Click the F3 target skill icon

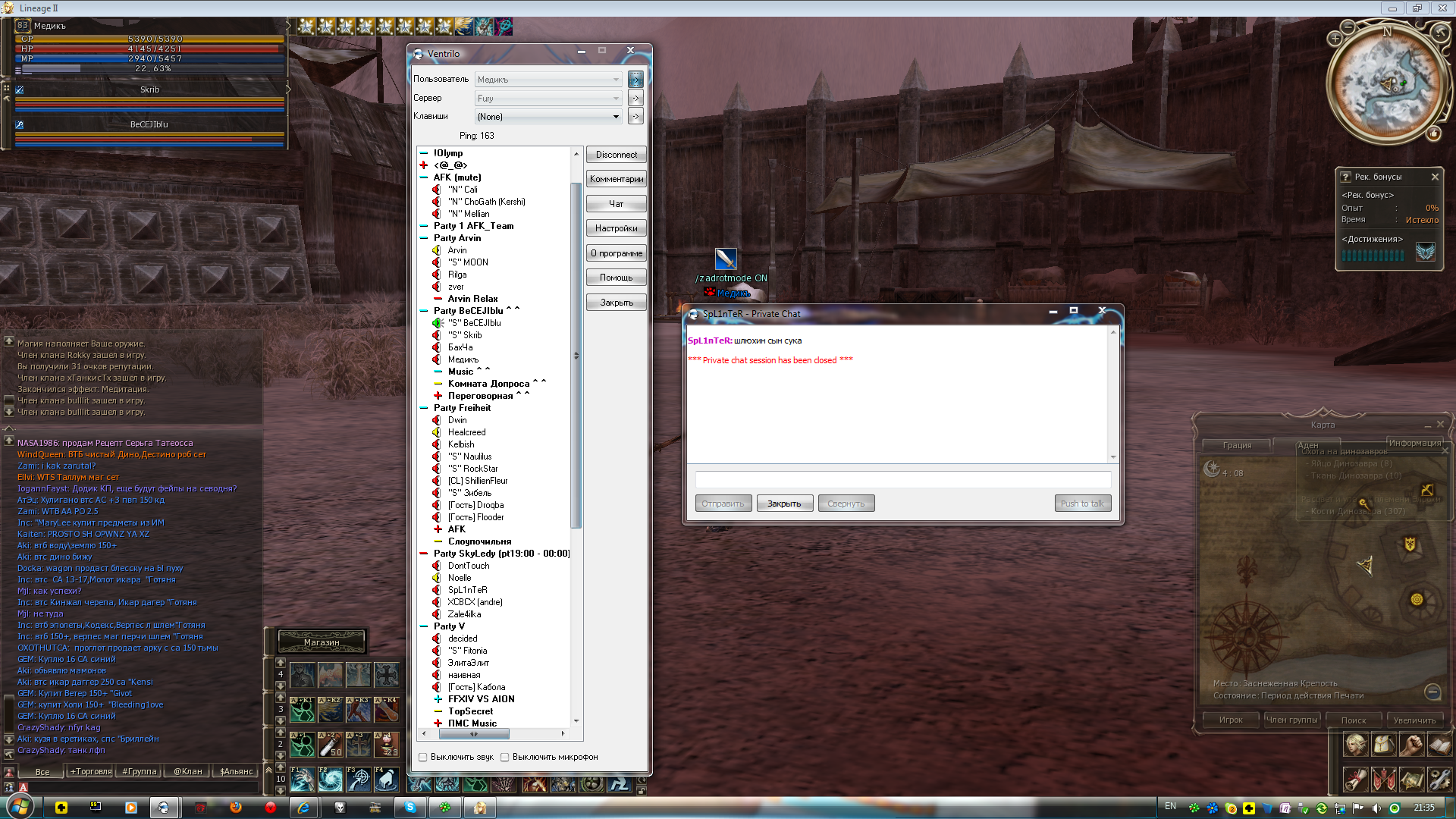(x=358, y=779)
